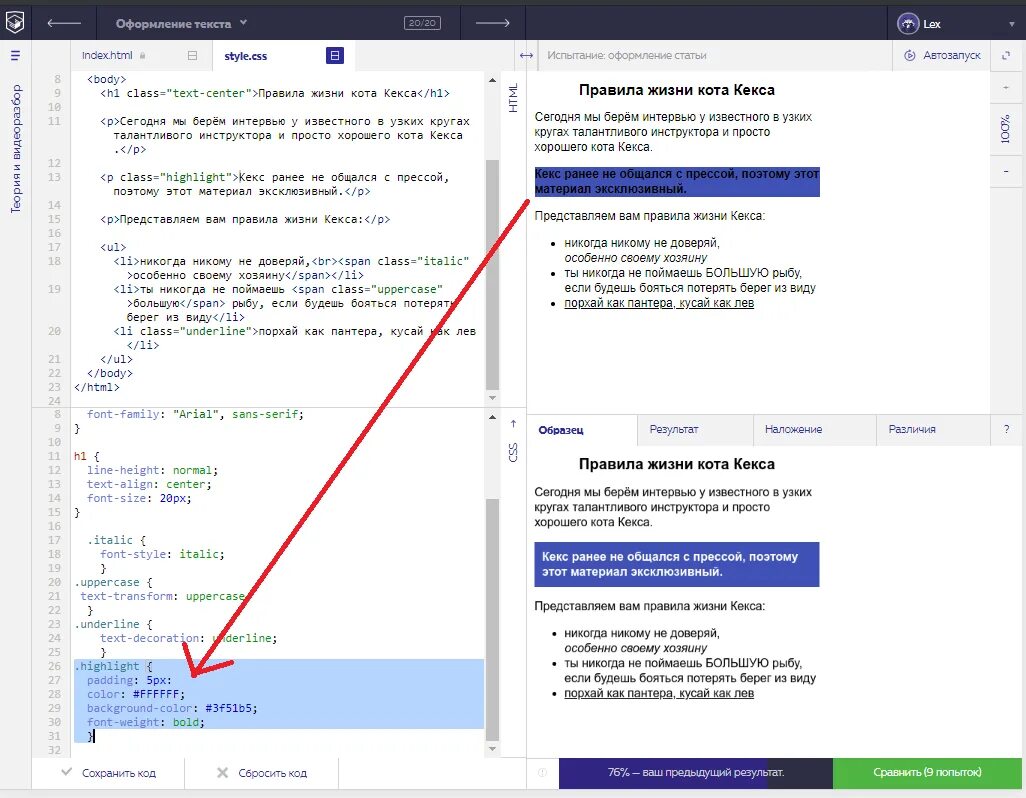Compare results with 'Сравнить (9 попыток)'
The width and height of the screenshot is (1026, 798).
927,773
